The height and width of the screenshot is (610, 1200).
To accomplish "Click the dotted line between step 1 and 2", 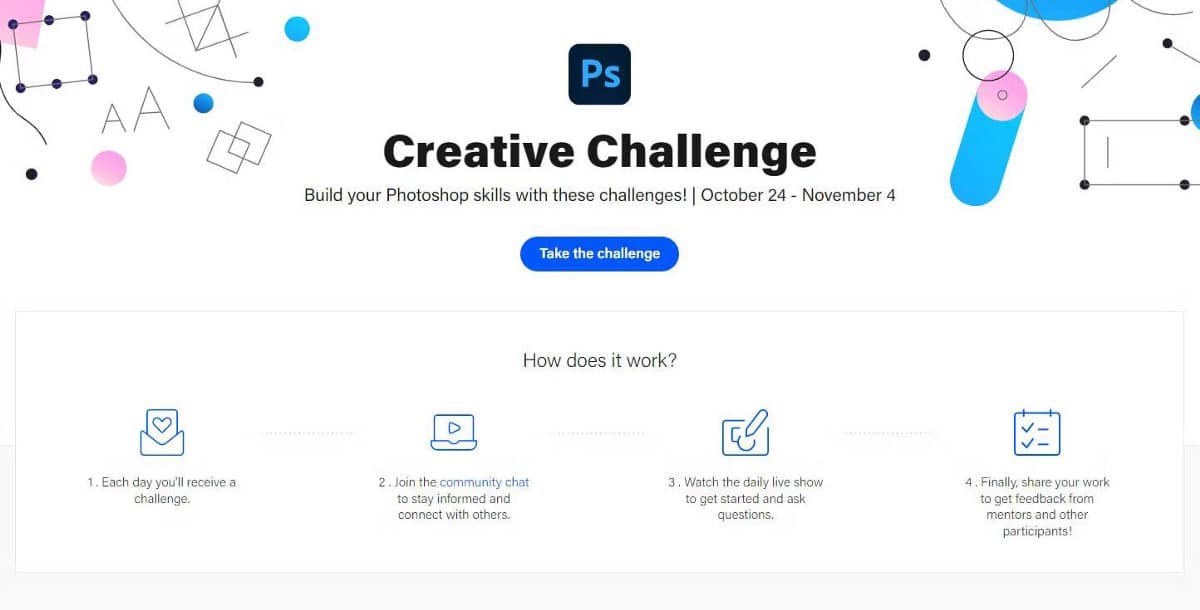I will point(307,432).
